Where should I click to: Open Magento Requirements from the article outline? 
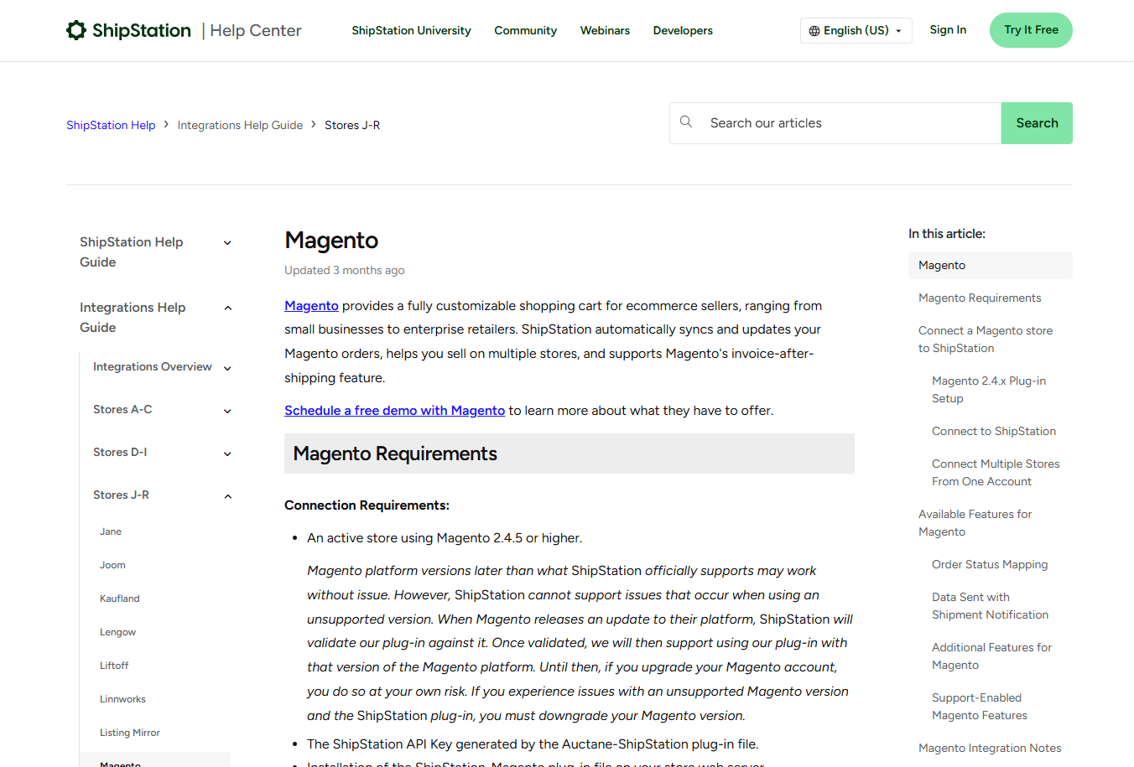[x=979, y=297]
